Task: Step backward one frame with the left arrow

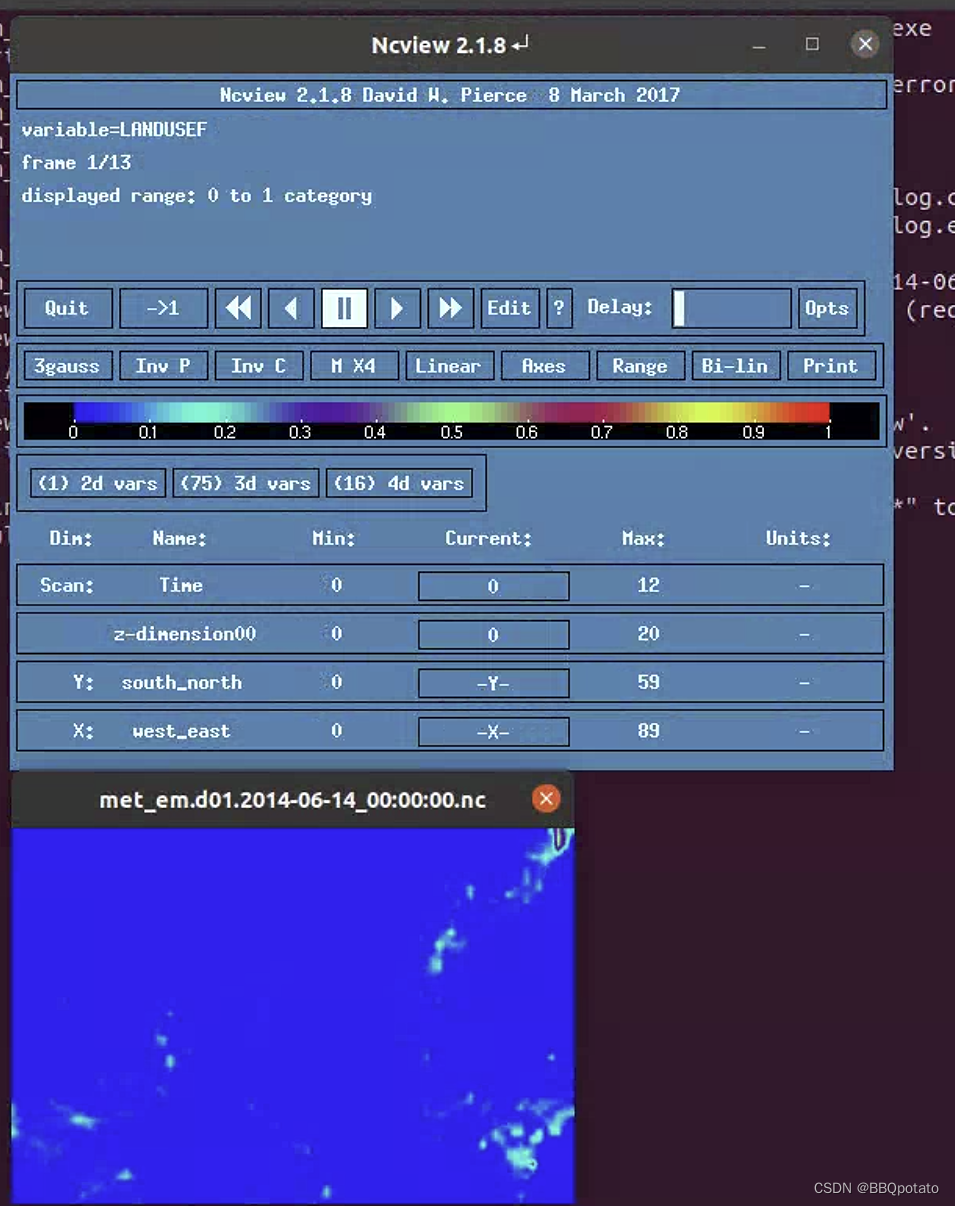Action: pos(291,308)
